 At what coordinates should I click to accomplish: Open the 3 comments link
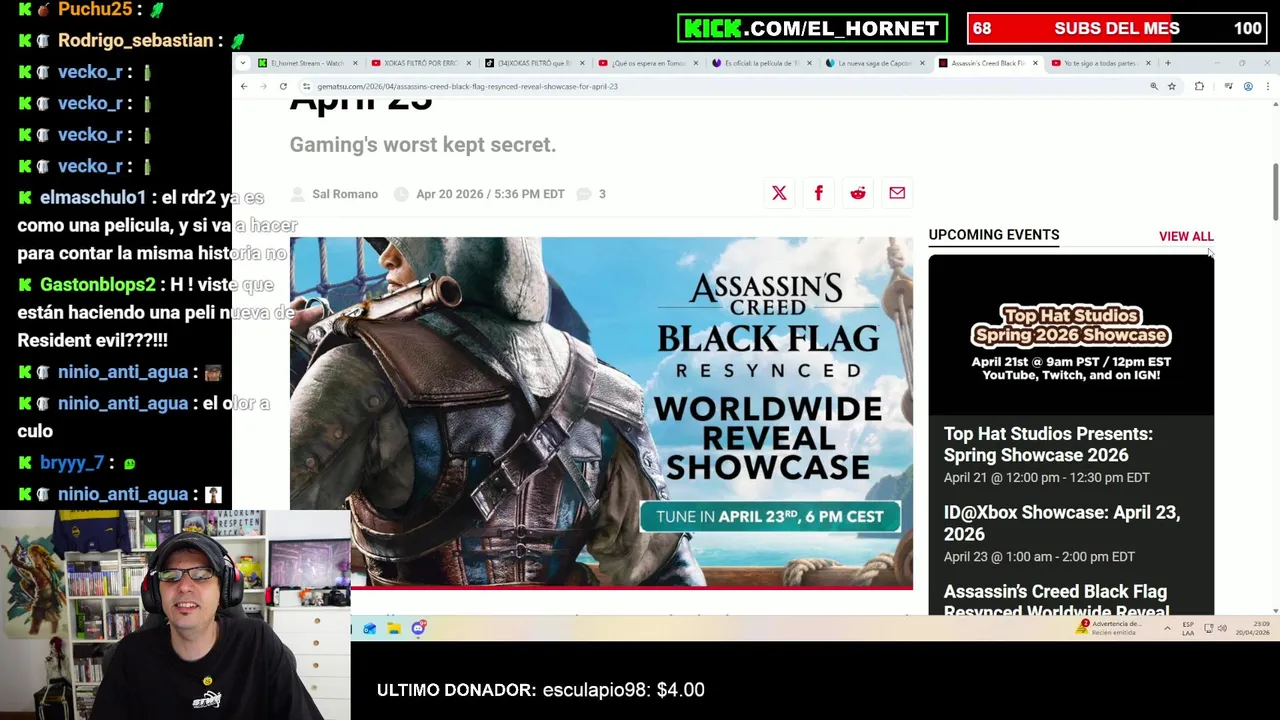[602, 194]
